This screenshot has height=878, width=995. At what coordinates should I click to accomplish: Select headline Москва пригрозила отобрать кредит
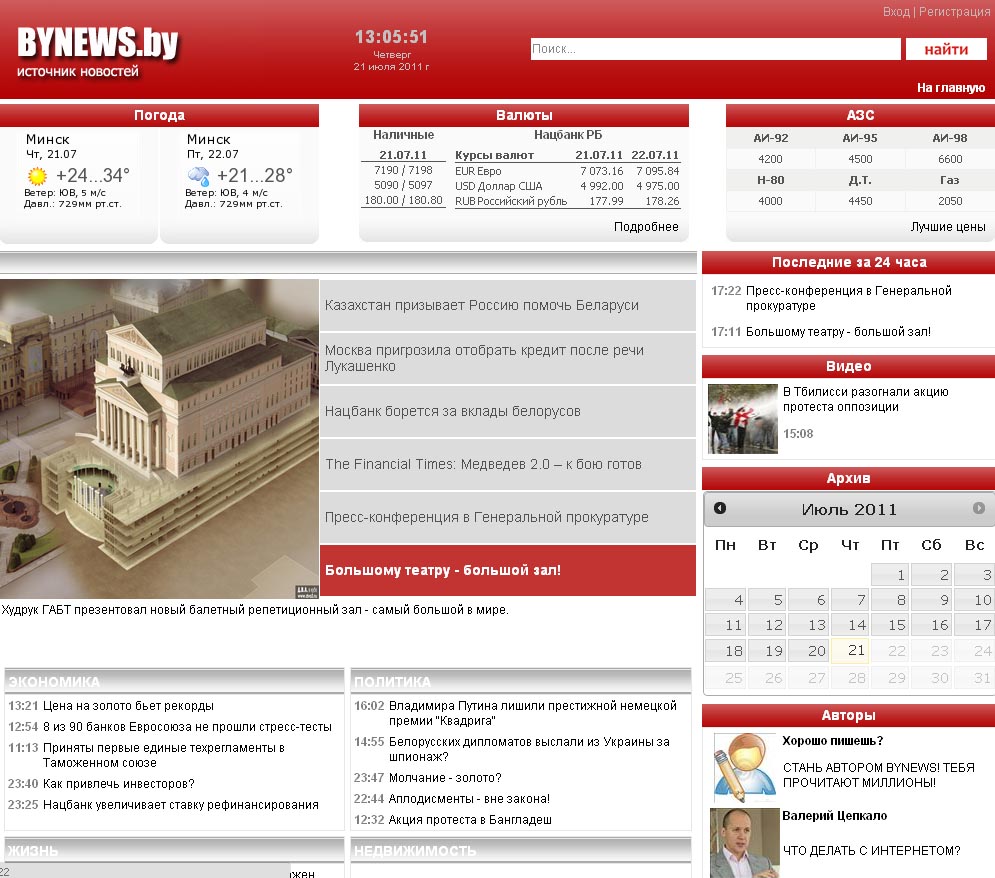coord(508,358)
